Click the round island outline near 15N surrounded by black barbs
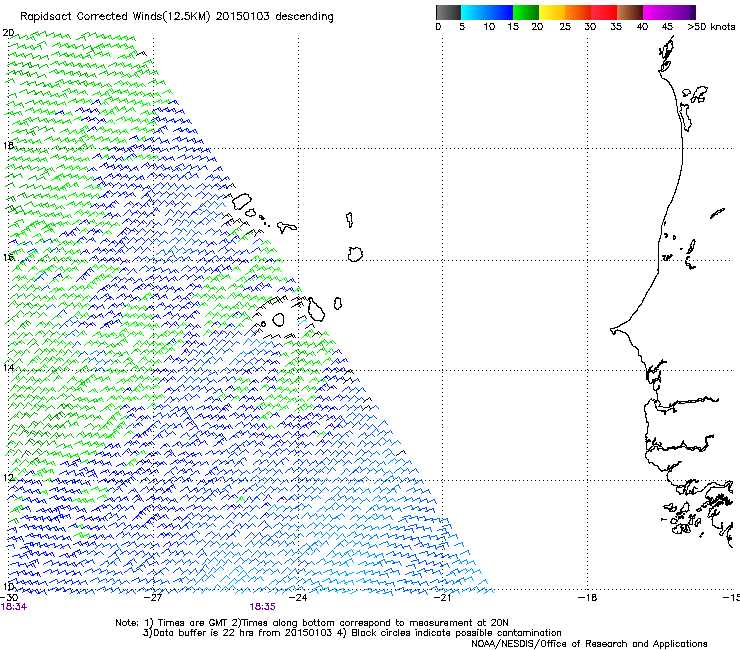The width and height of the screenshot is (740, 650). point(278,320)
